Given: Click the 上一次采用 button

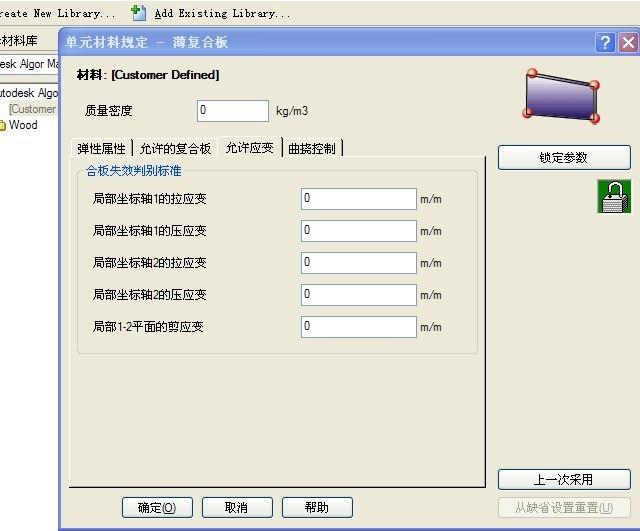Looking at the screenshot, I should tap(564, 479).
